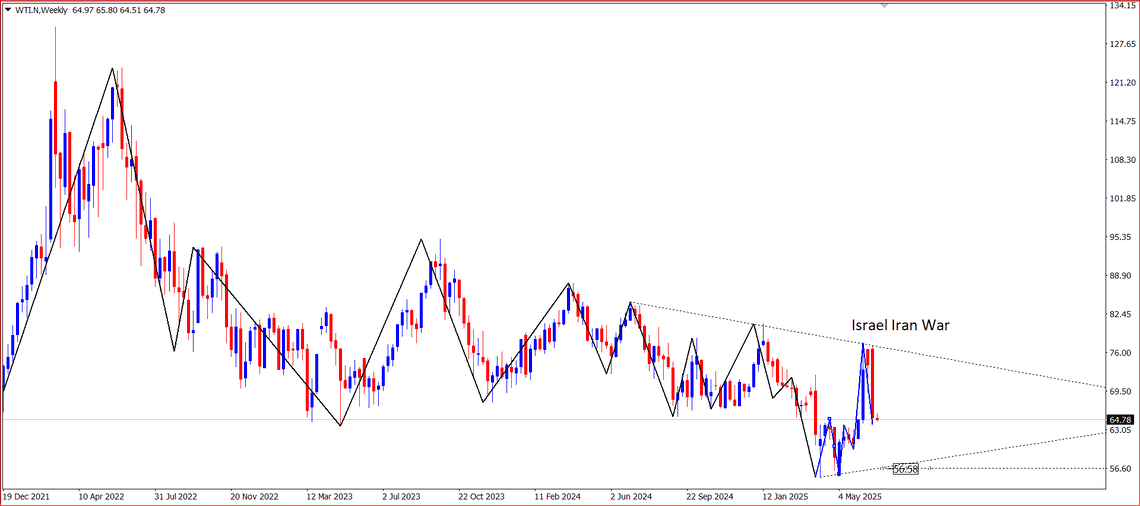The image size is (1140, 506).
Task: Click the 95.35 price scale value
Action: click(1121, 238)
